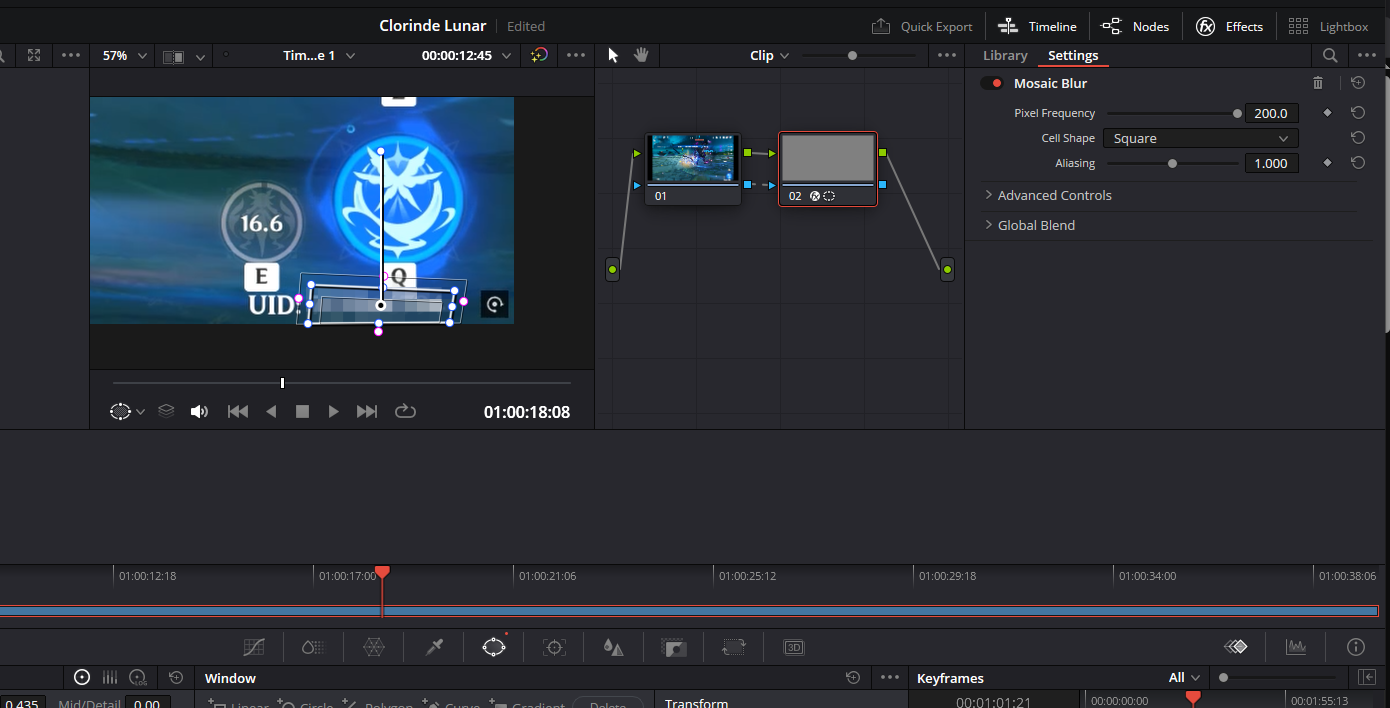This screenshot has width=1390, height=708.
Task: Reset the Mosaic Blur effect
Action: 1358,83
